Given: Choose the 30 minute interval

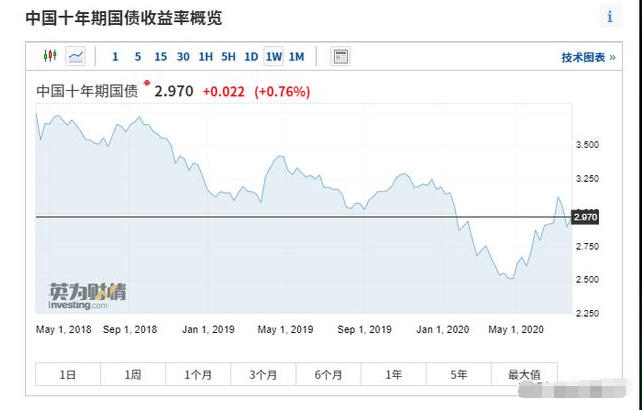Looking at the screenshot, I should tap(183, 56).
